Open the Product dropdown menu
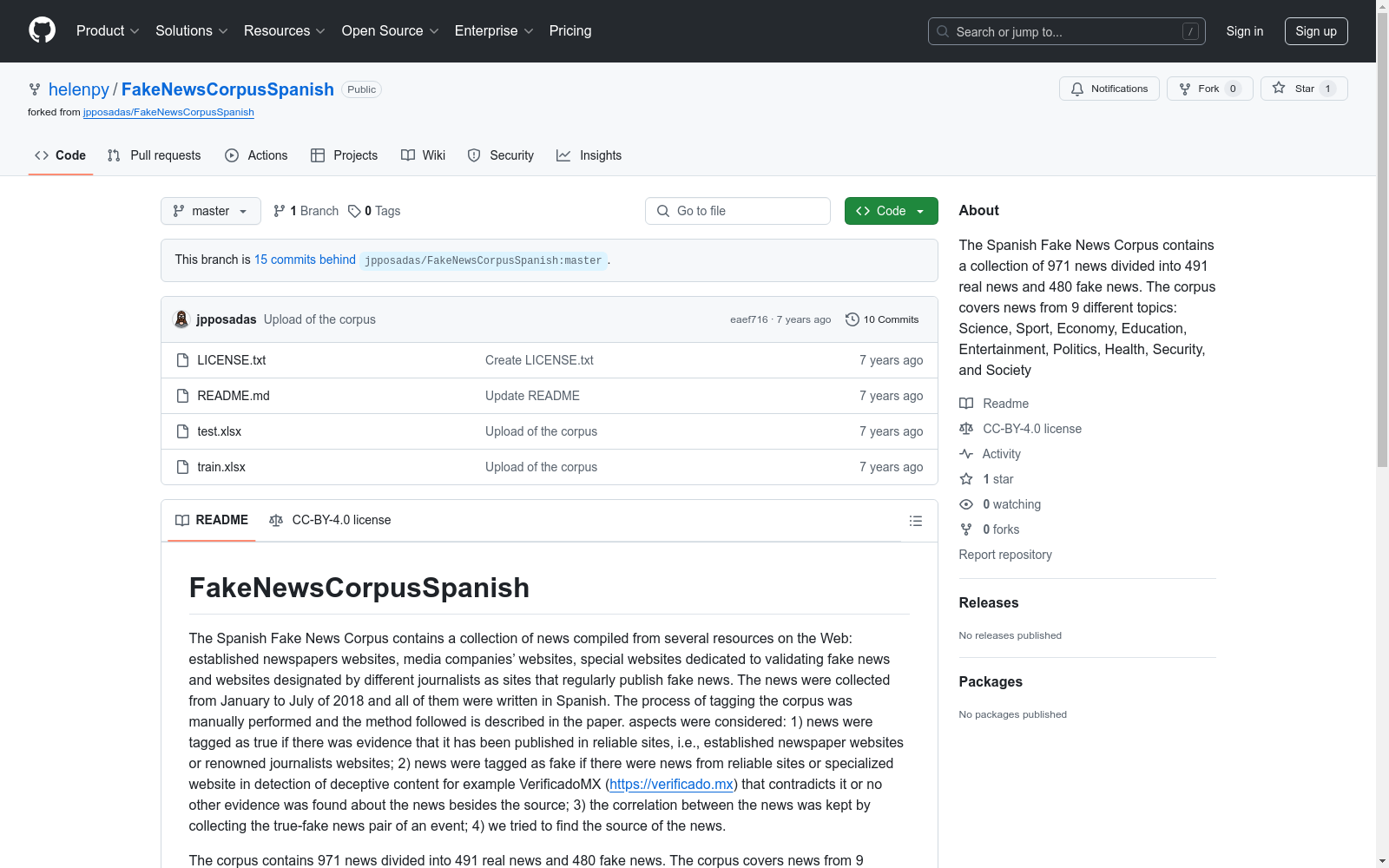The image size is (1389, 868). pyautogui.click(x=108, y=31)
